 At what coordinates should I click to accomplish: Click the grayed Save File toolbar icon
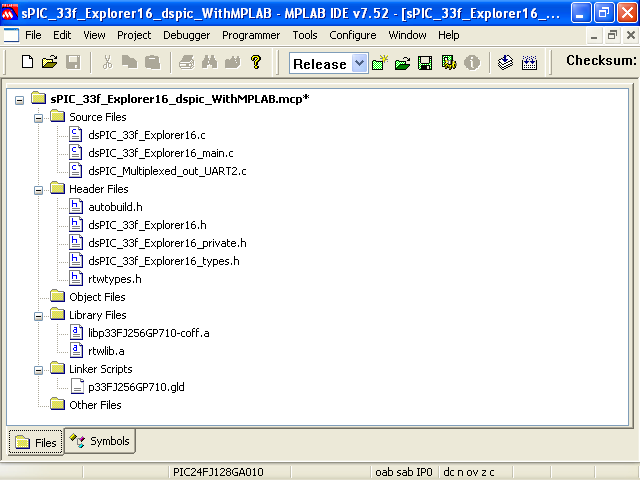tap(73, 62)
